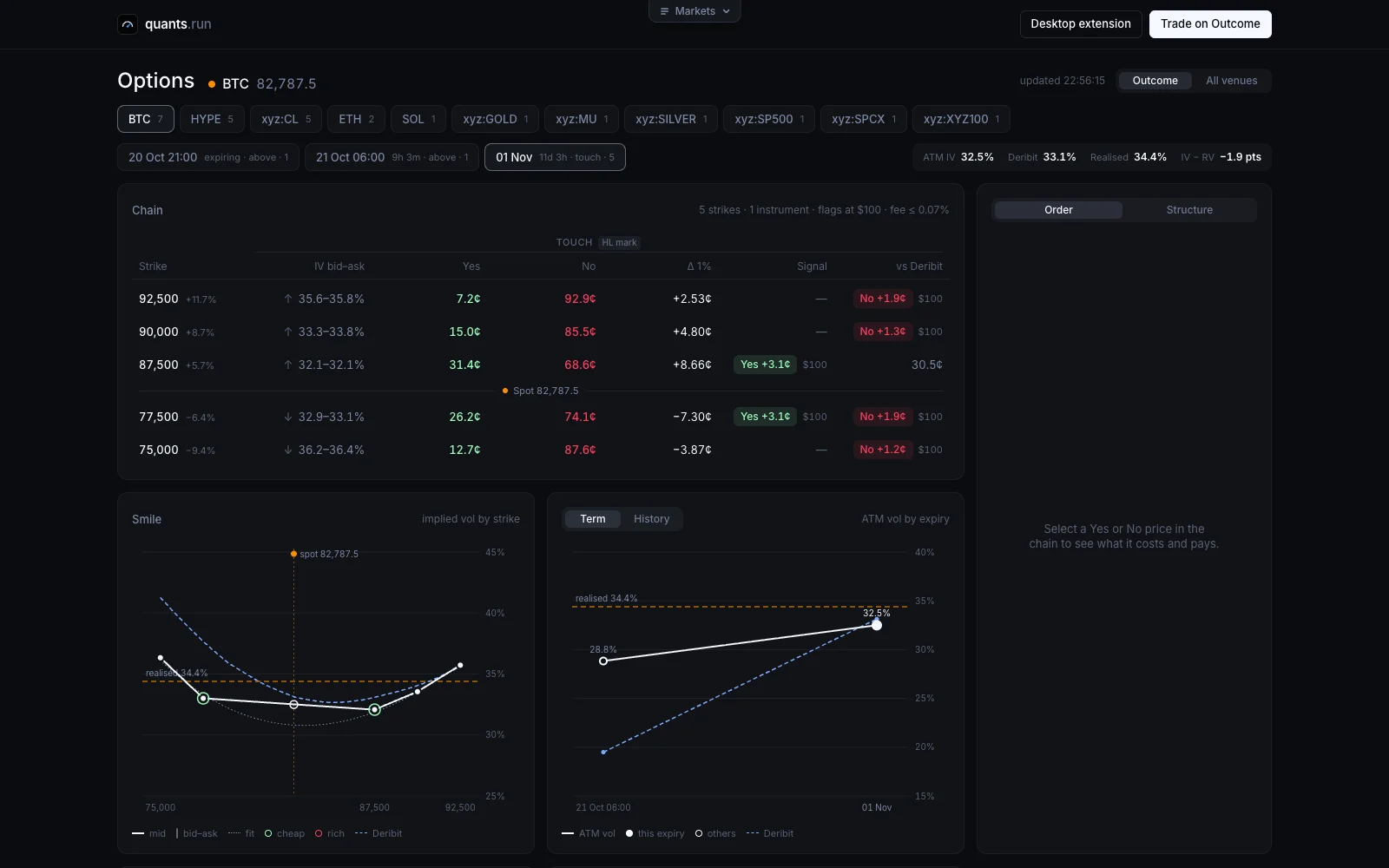Switch venue filter to Outcome
The height and width of the screenshot is (868, 1389).
(x=1155, y=81)
